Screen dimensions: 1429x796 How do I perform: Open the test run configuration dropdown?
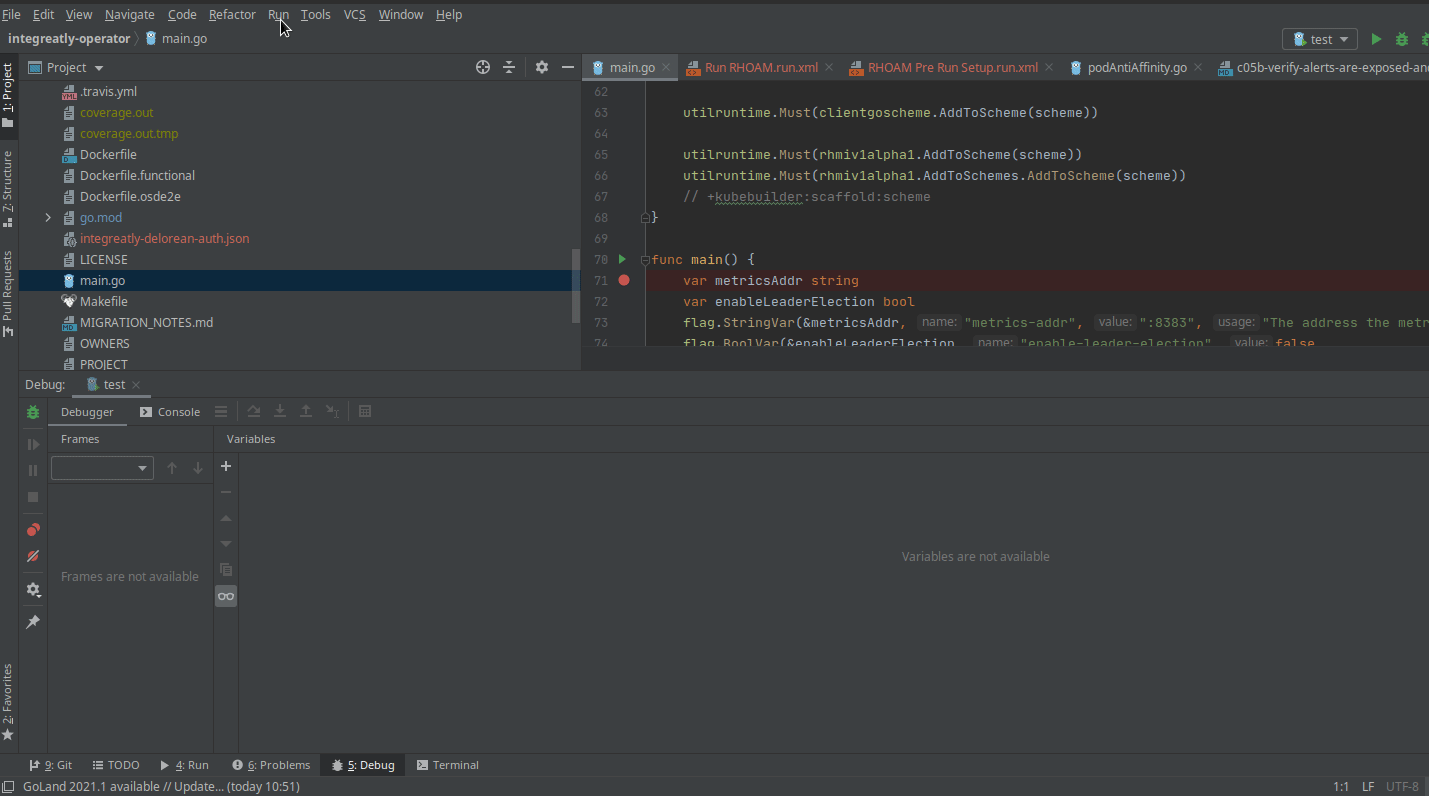pyautogui.click(x=1319, y=38)
